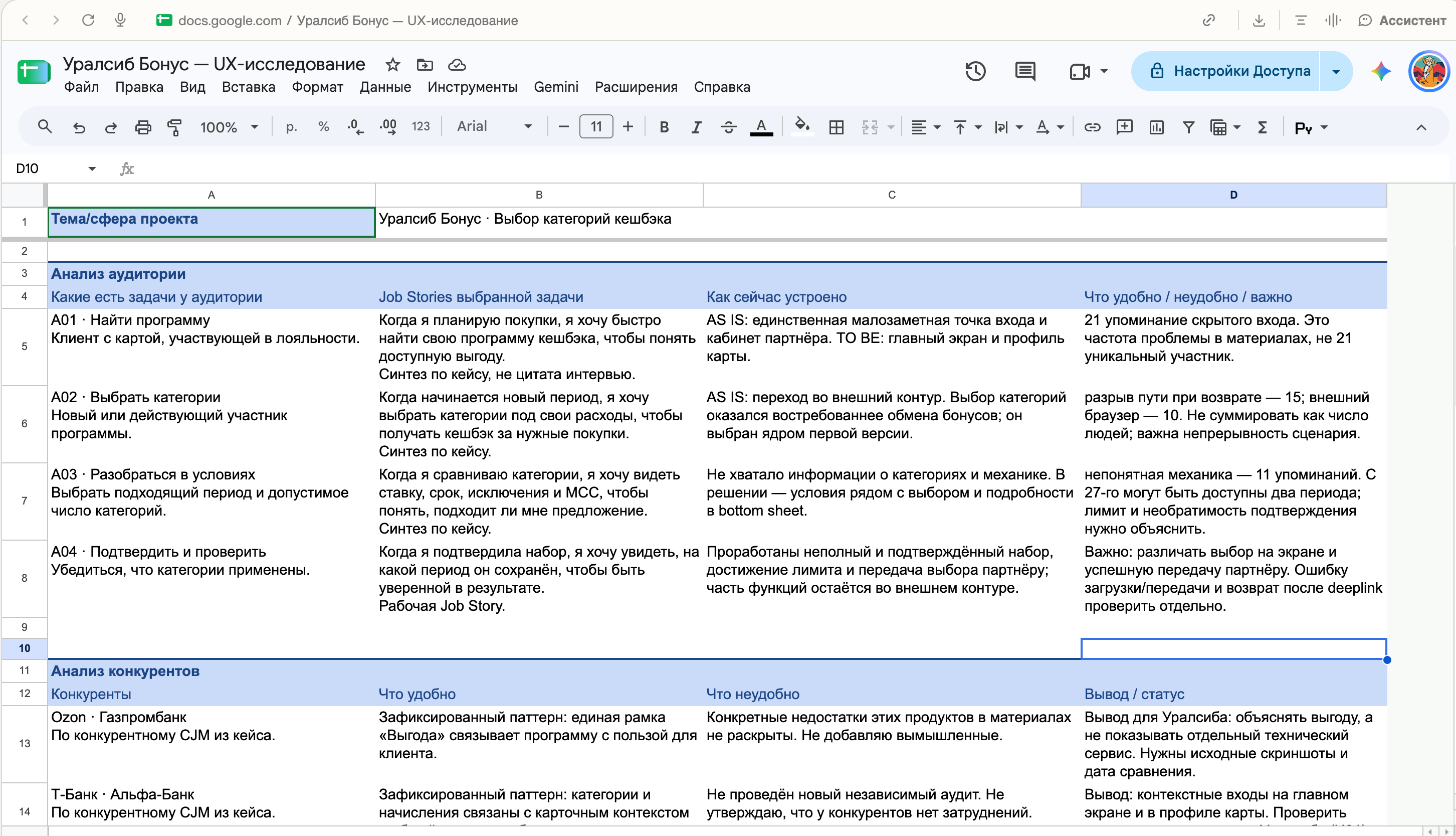Increase decimal places
Viewport: 1456px width, 836px height.
(x=388, y=127)
